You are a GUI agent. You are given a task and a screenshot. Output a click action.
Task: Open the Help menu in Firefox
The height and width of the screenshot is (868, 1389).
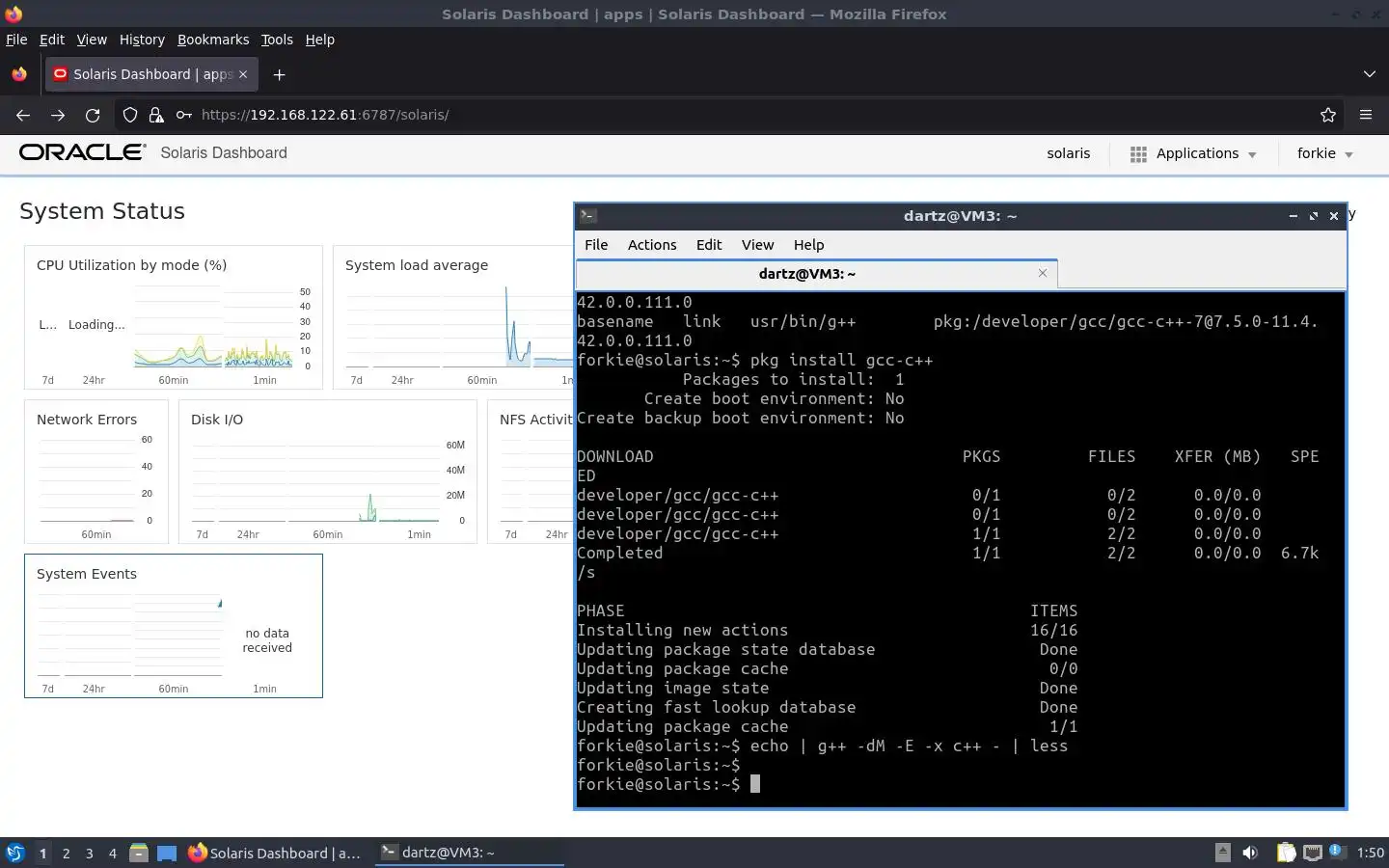(x=319, y=40)
